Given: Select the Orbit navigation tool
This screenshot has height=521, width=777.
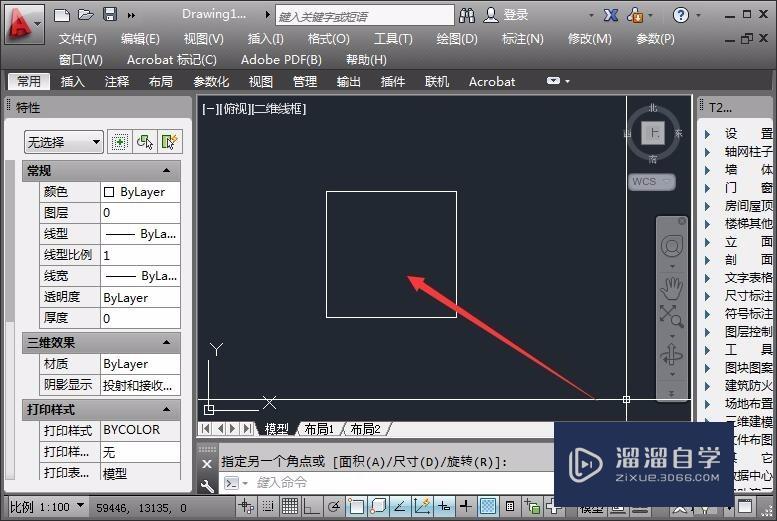Looking at the screenshot, I should tap(671, 355).
